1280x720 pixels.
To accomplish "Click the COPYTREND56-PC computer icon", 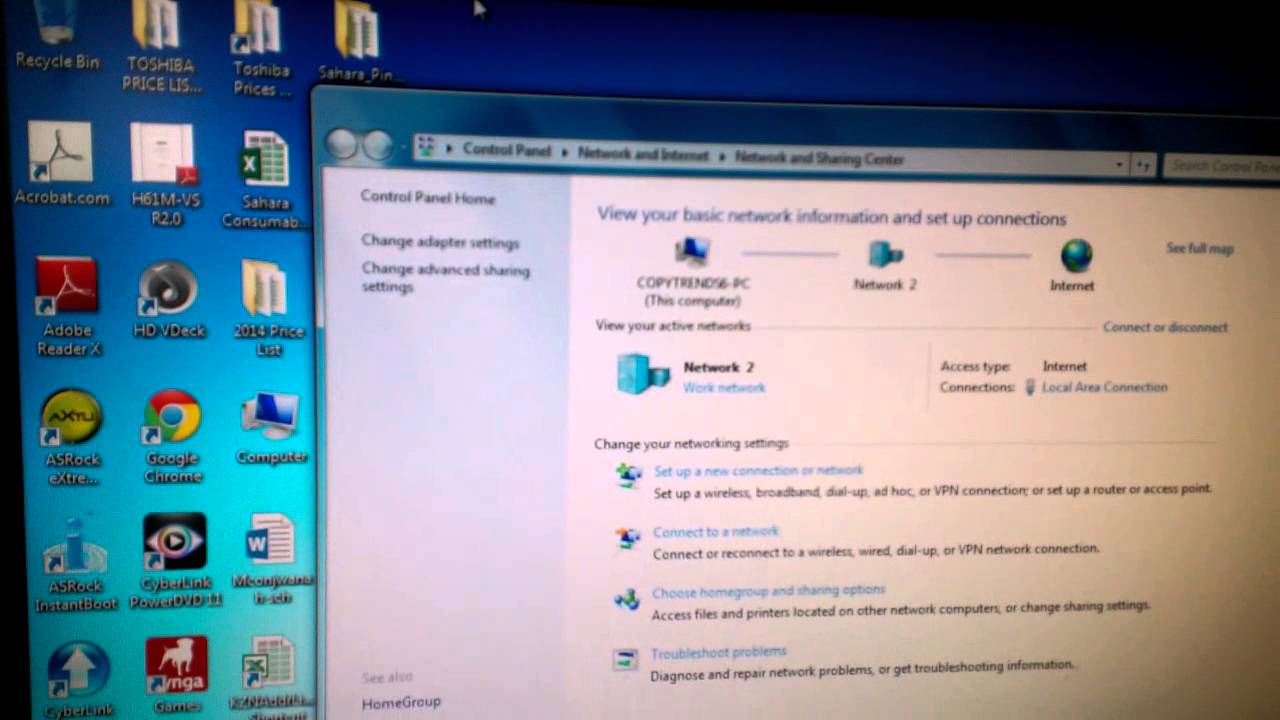I will (x=691, y=251).
